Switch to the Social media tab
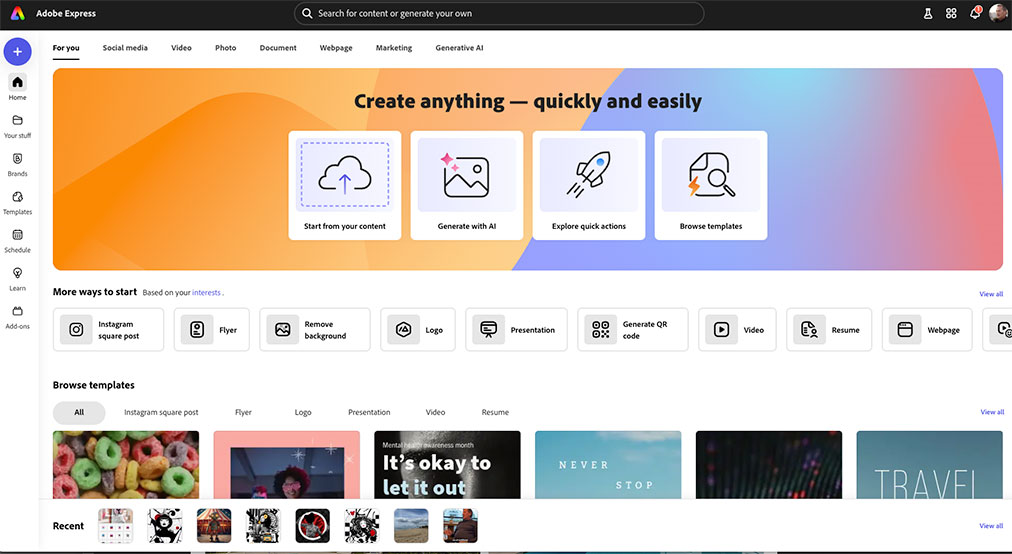 coord(125,48)
